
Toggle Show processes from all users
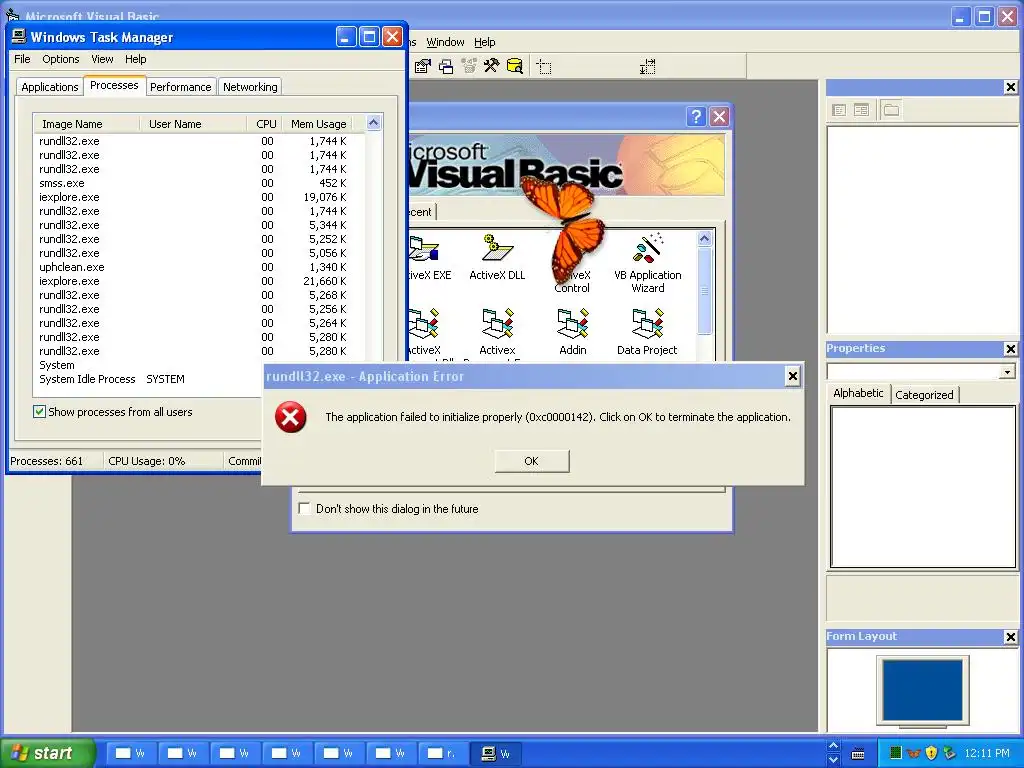[x=39, y=411]
